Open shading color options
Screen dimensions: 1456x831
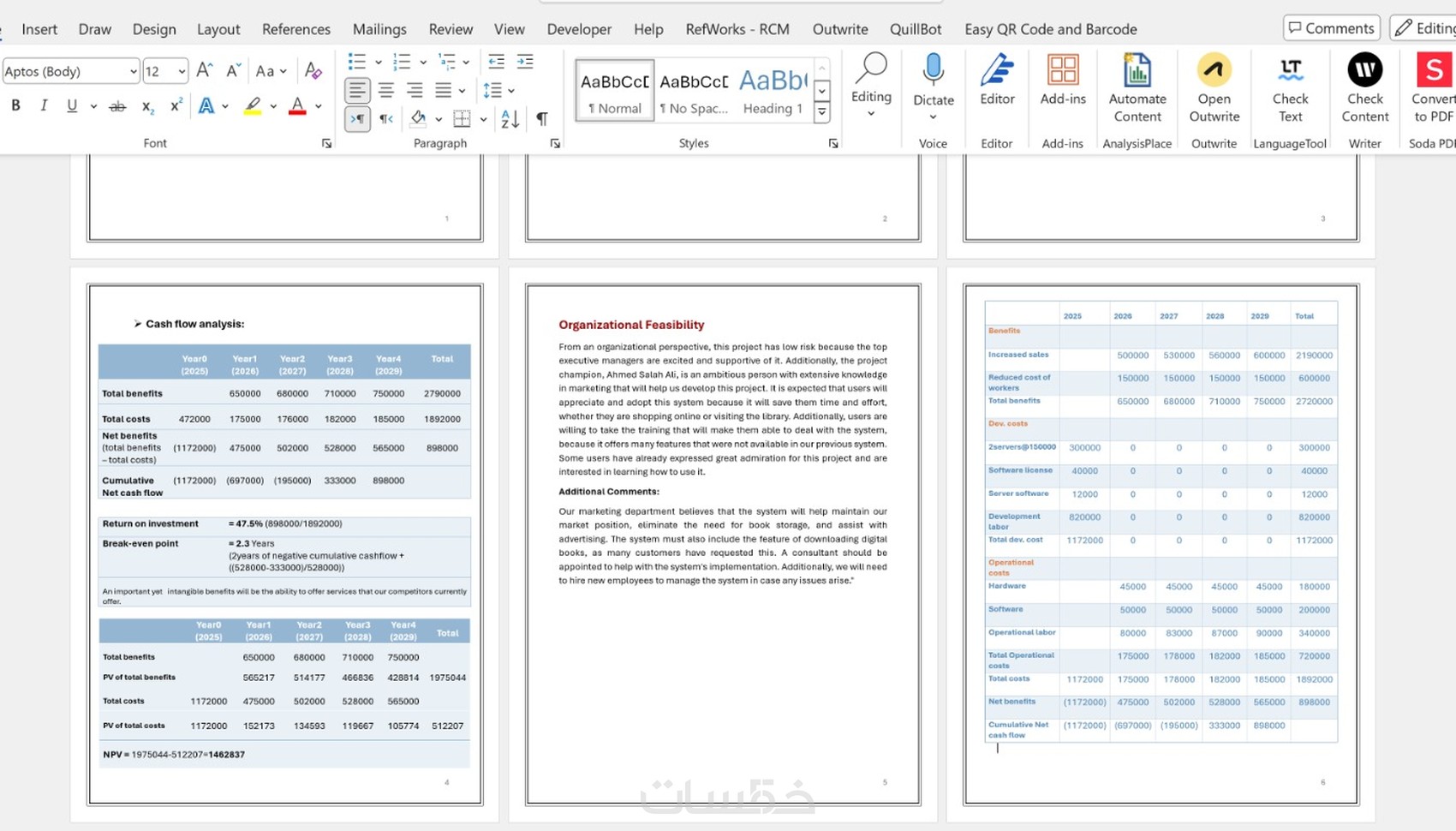pyautogui.click(x=438, y=119)
